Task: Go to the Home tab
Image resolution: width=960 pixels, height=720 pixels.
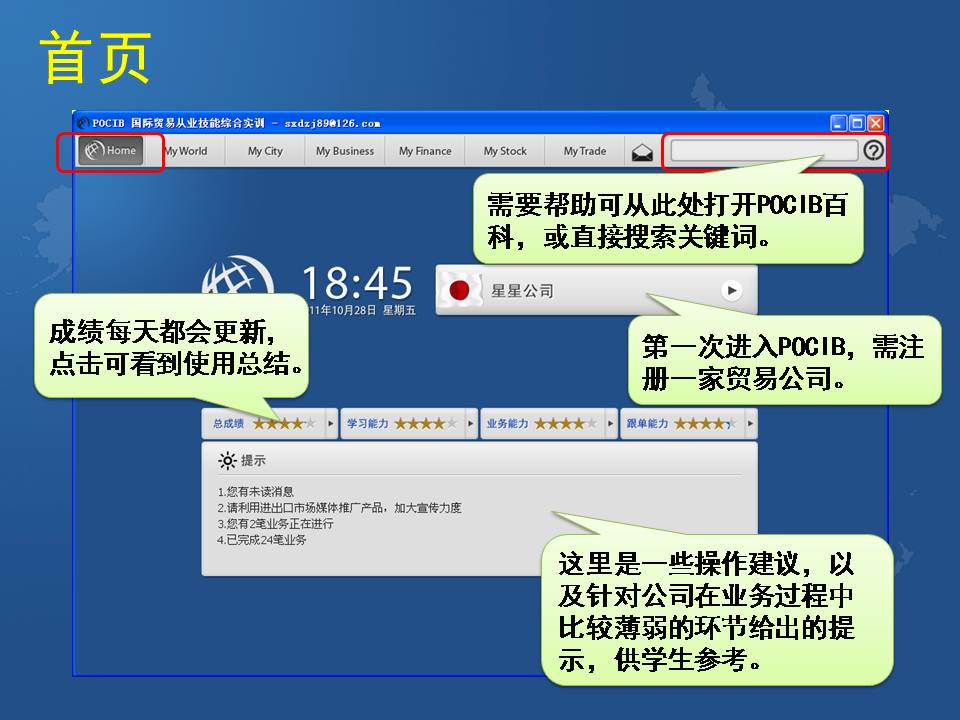Action: [x=111, y=151]
